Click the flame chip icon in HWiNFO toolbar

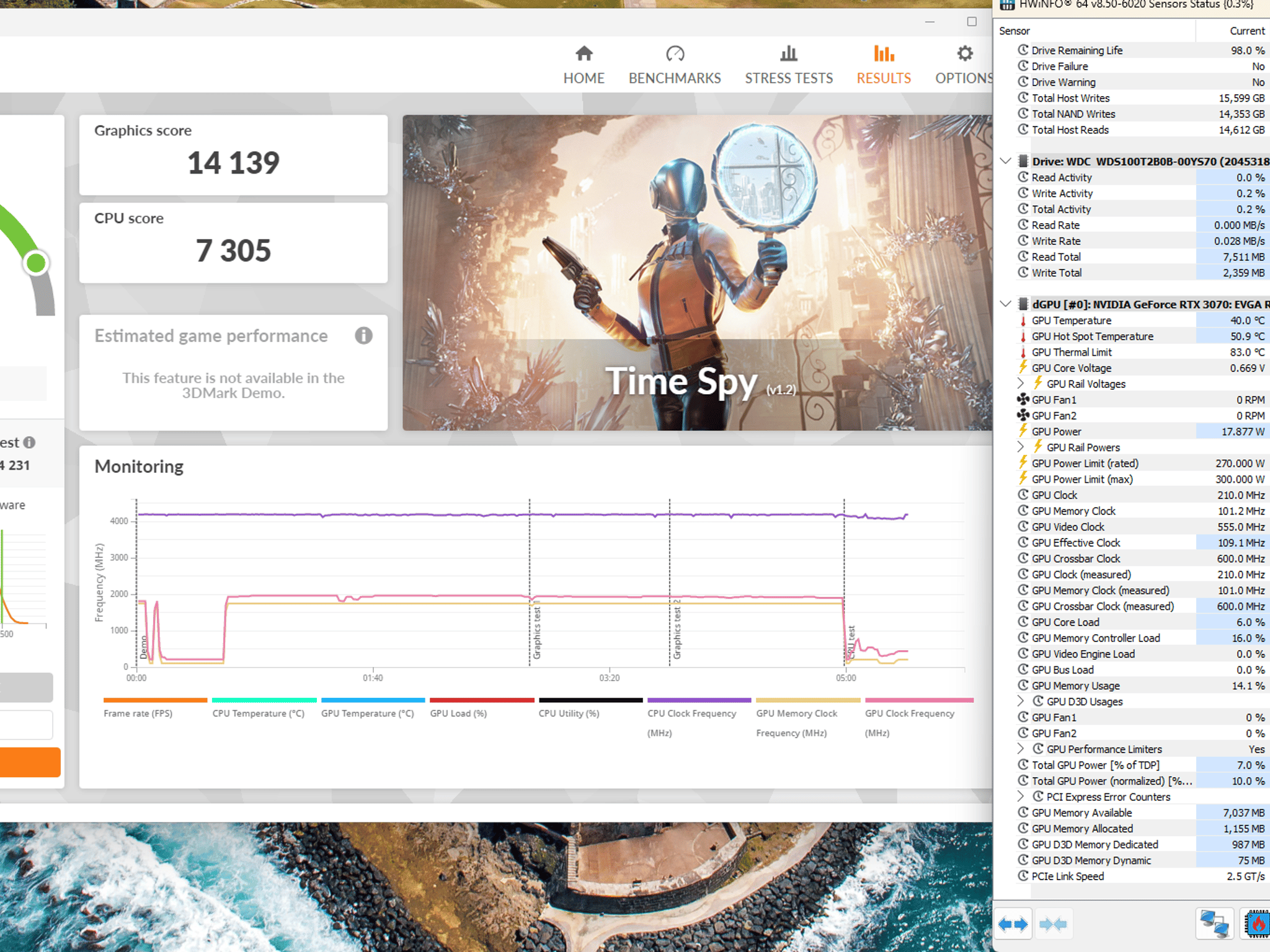pyautogui.click(x=1257, y=925)
